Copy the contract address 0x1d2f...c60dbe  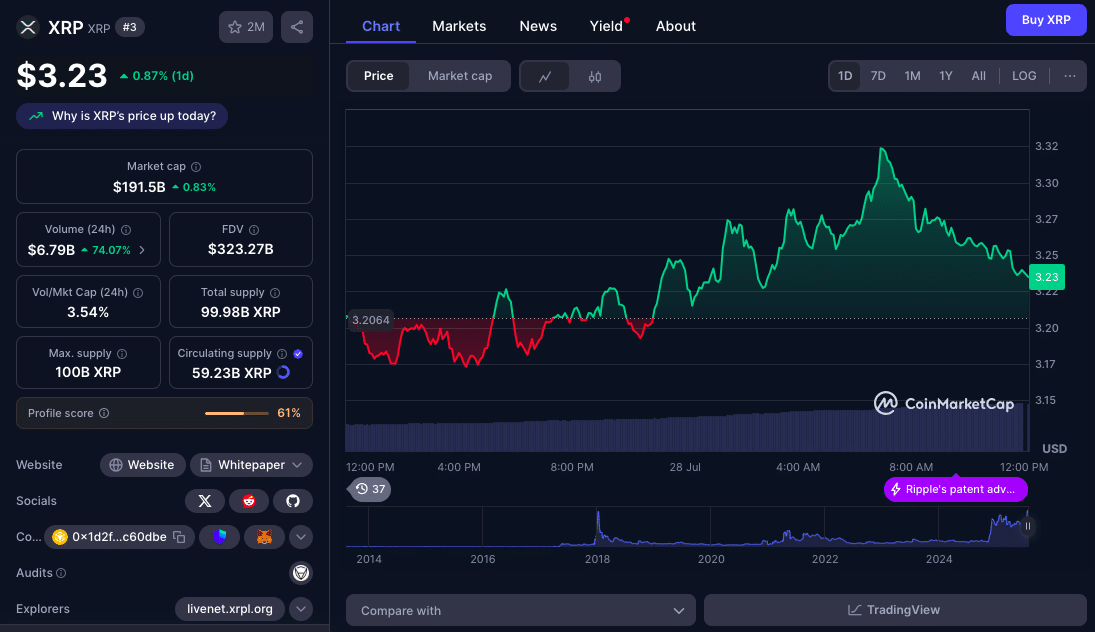179,537
